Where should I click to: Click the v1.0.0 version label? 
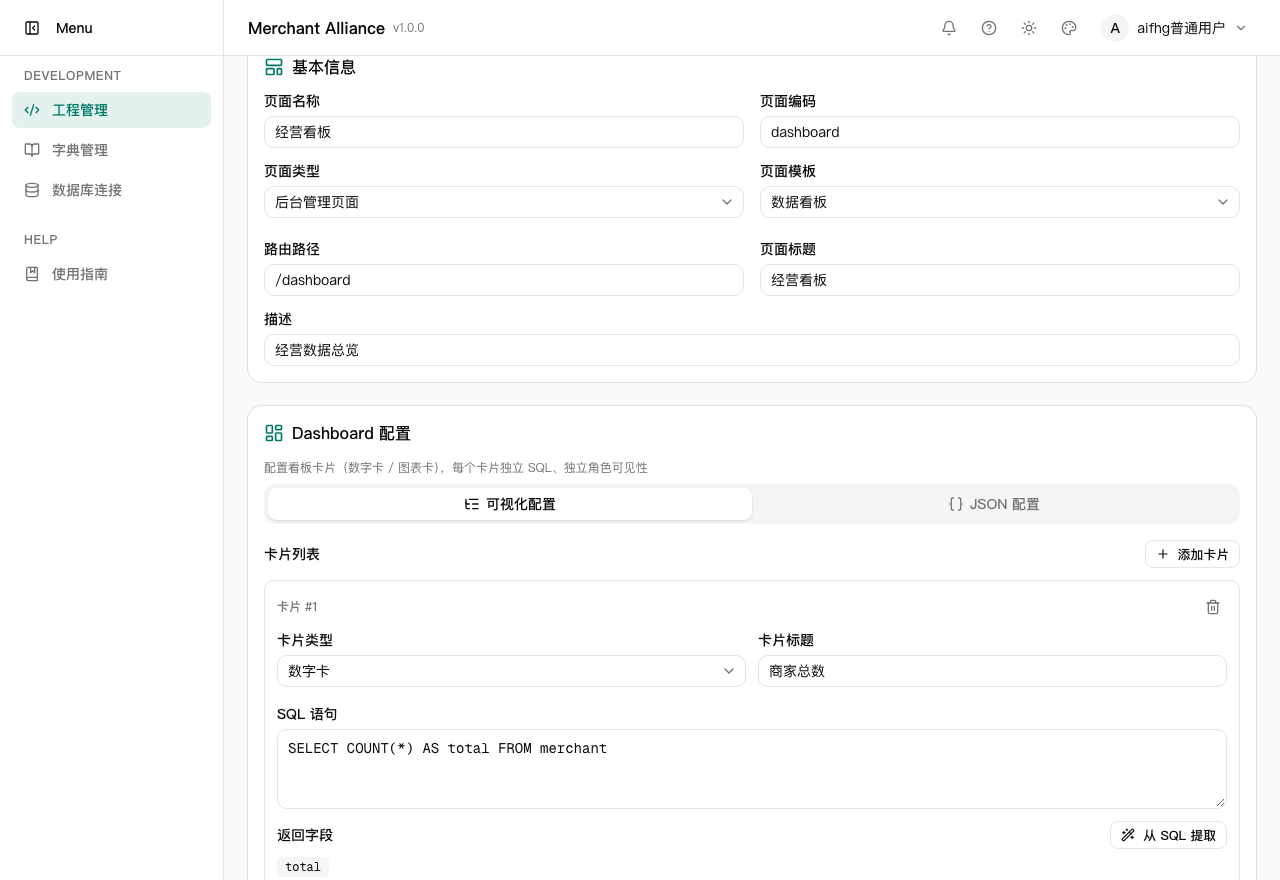(409, 28)
